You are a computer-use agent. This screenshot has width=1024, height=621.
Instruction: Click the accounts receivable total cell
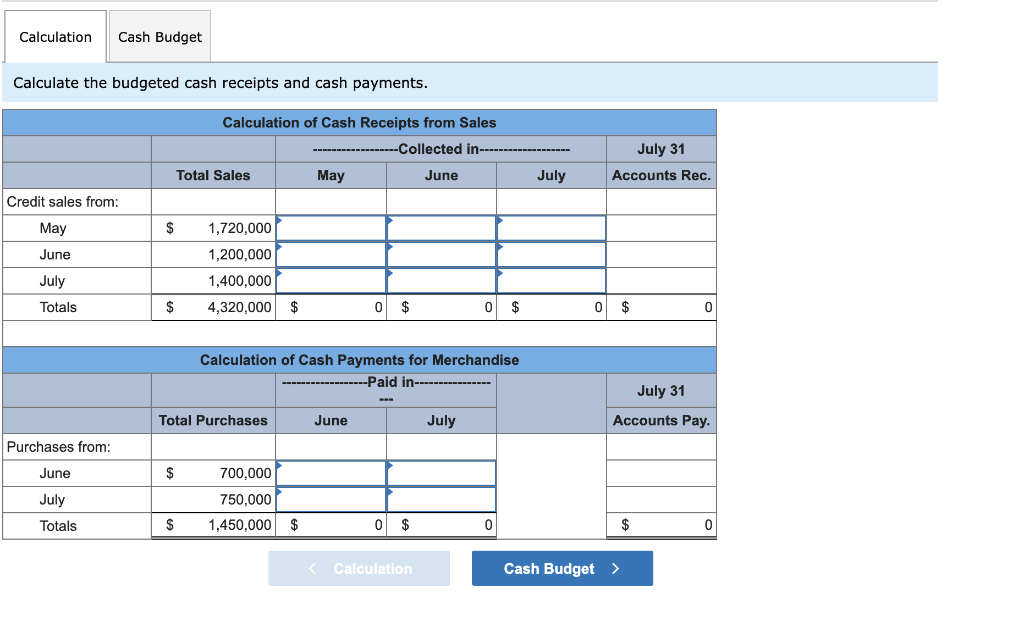(x=661, y=307)
